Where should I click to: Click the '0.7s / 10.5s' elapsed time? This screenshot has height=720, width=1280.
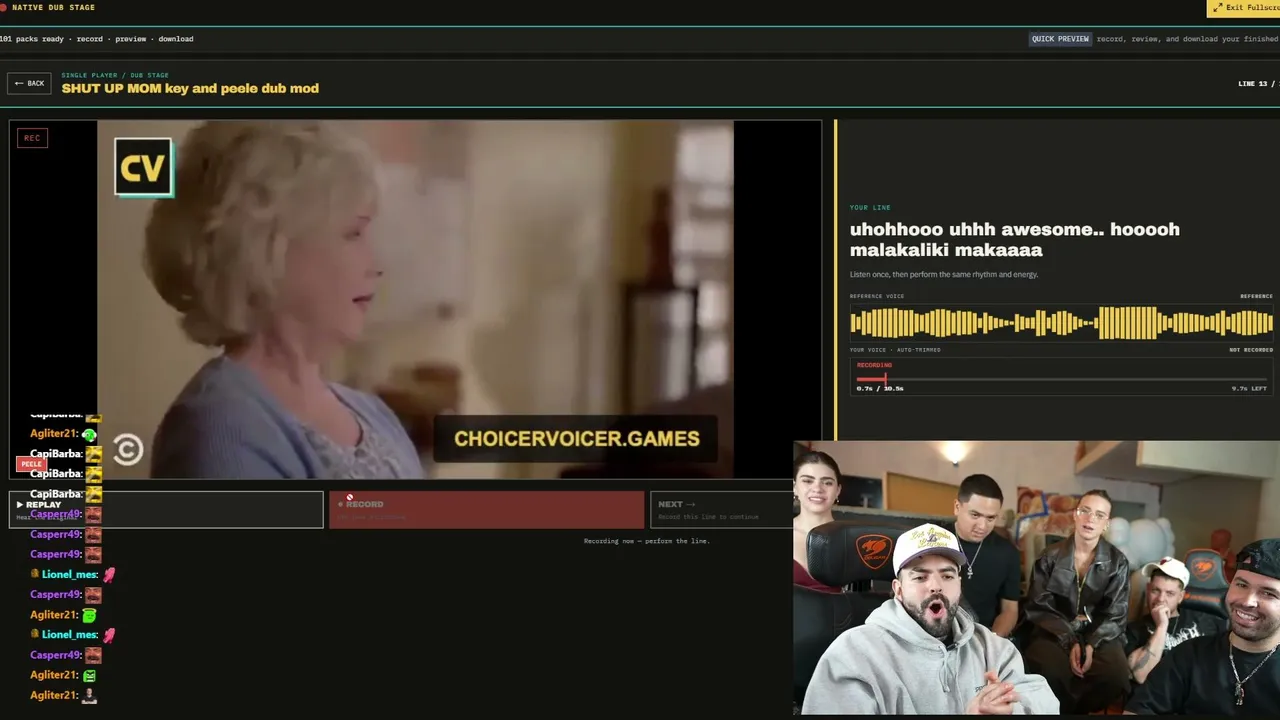click(x=880, y=388)
